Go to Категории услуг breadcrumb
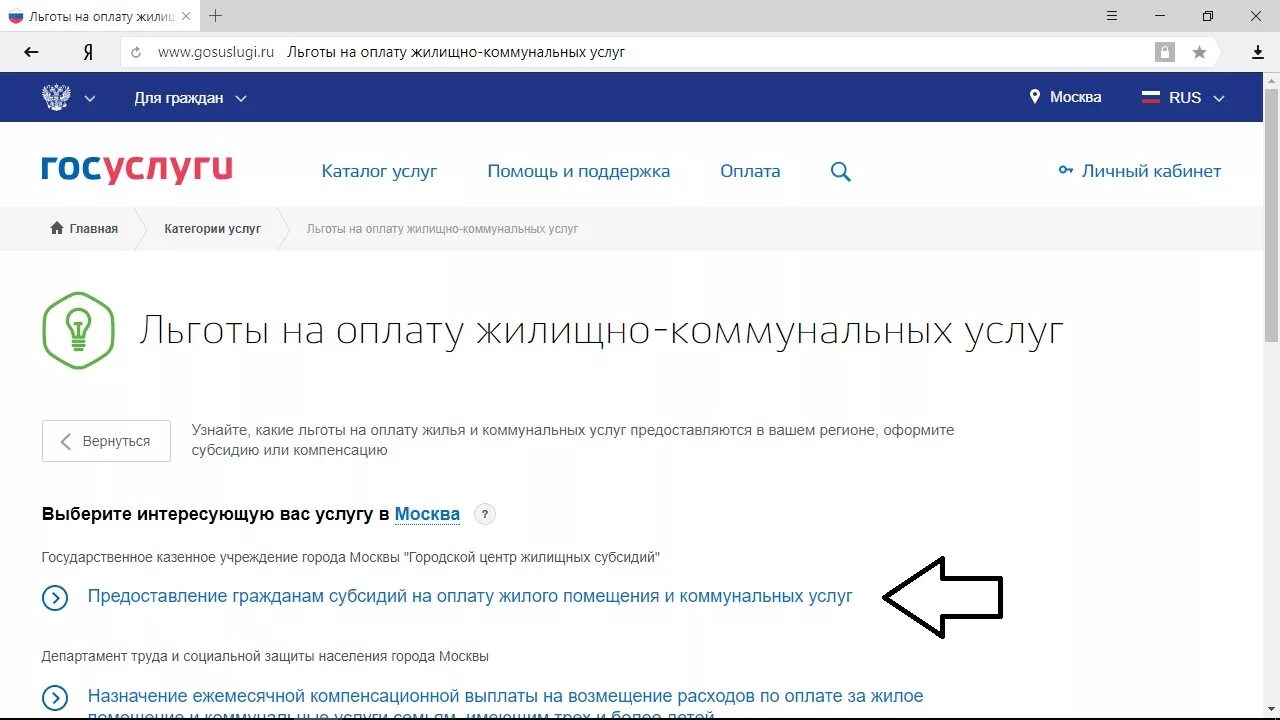 [x=213, y=229]
